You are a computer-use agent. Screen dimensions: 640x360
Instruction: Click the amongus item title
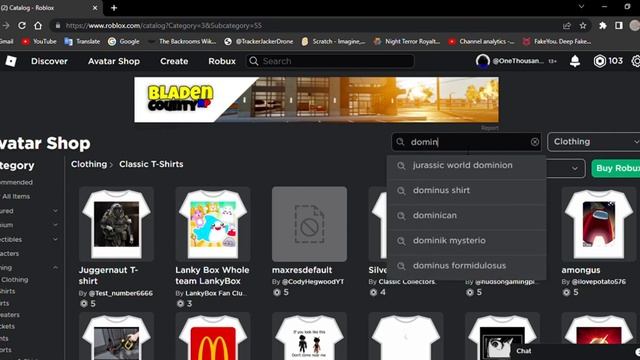[x=580, y=270]
